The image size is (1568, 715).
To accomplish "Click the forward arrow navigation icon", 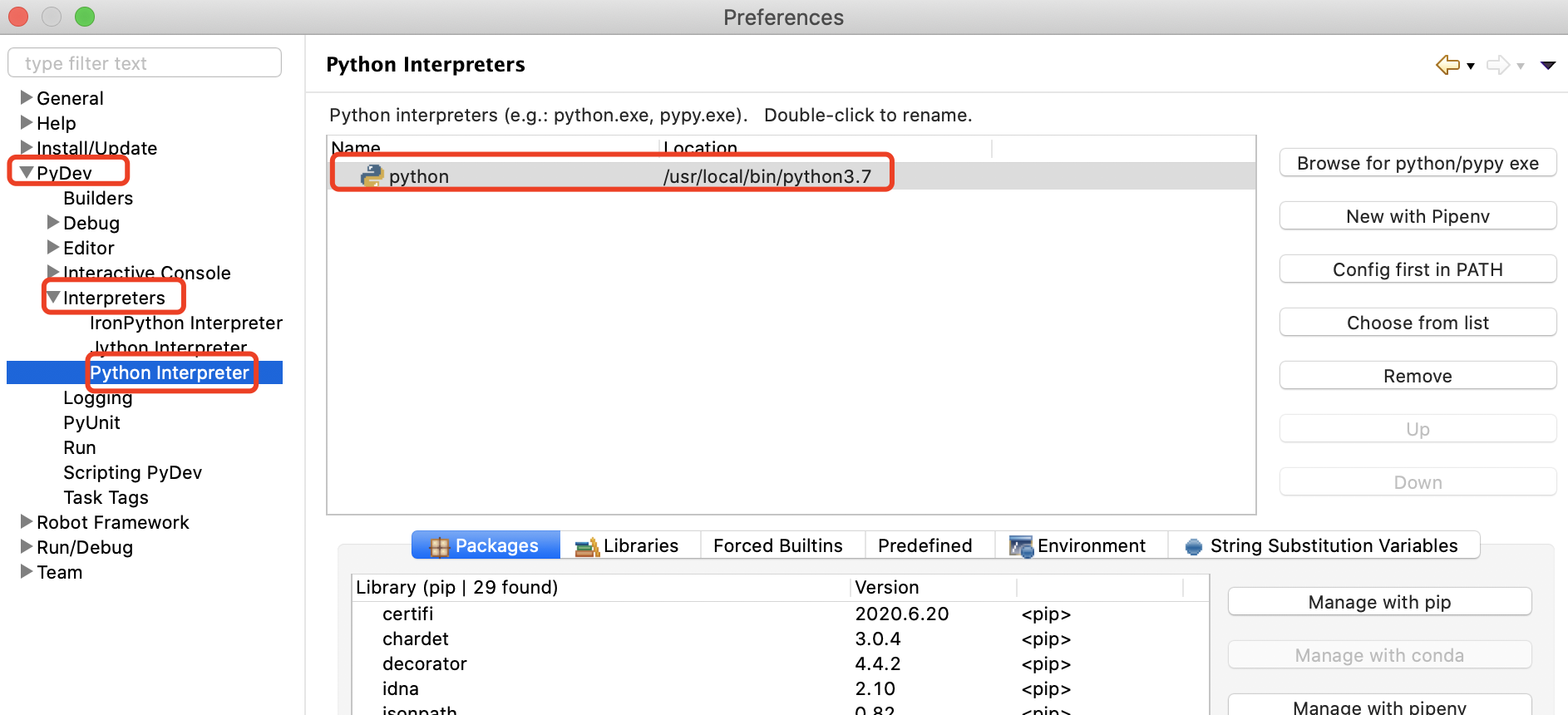I will [x=1498, y=65].
